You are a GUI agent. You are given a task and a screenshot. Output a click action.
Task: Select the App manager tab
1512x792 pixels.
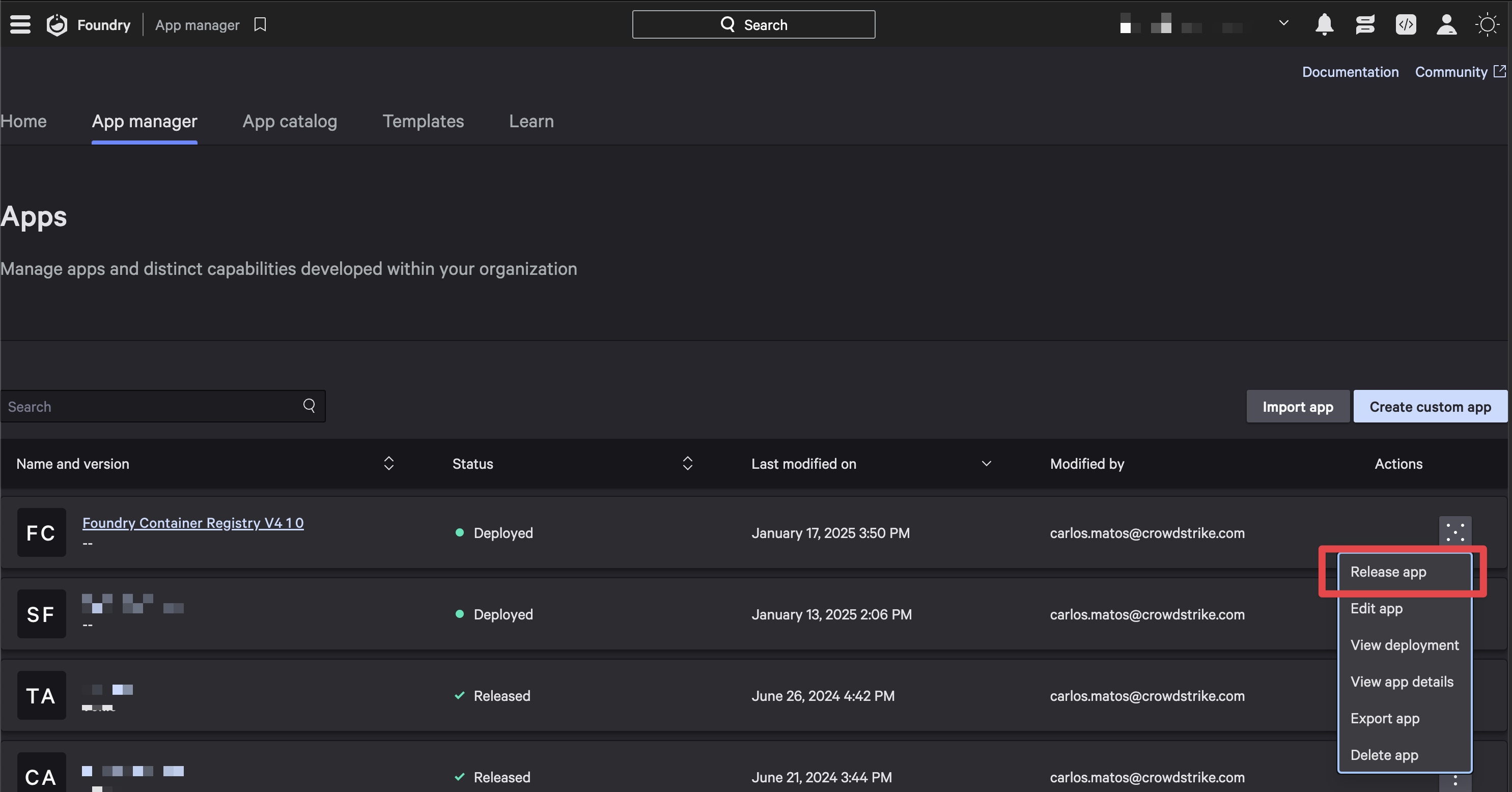(x=145, y=121)
